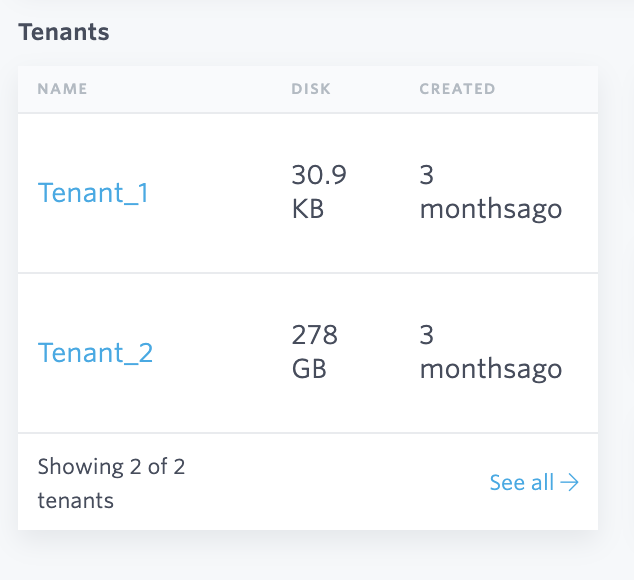This screenshot has height=580, width=634.
Task: Click the GB unit in Tenant_2 row
Action: tap(308, 369)
